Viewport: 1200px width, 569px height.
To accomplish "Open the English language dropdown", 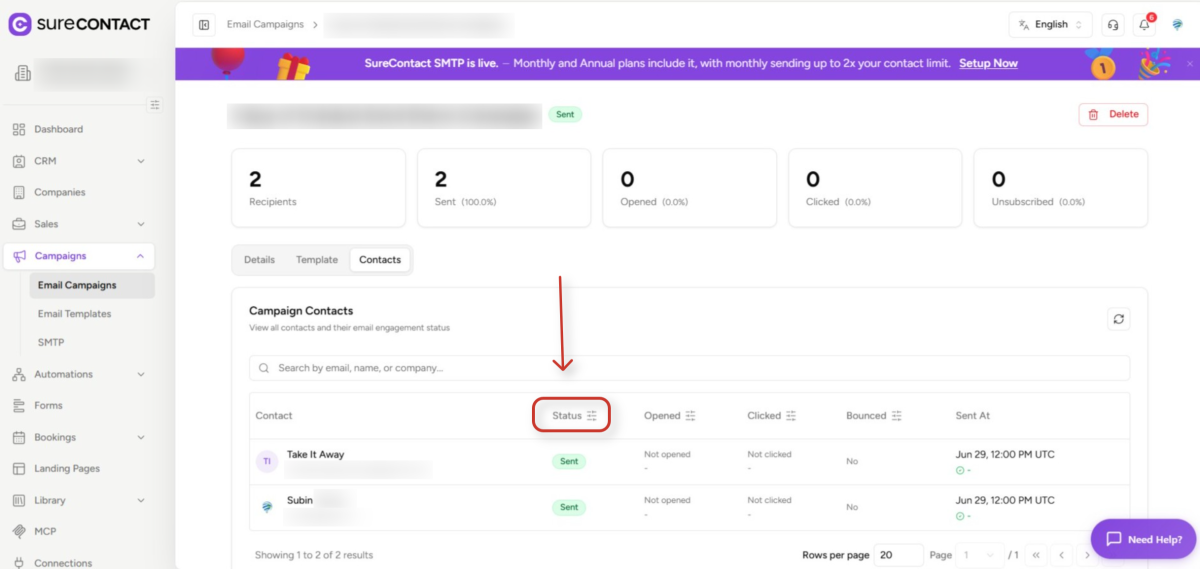I will tap(1050, 25).
